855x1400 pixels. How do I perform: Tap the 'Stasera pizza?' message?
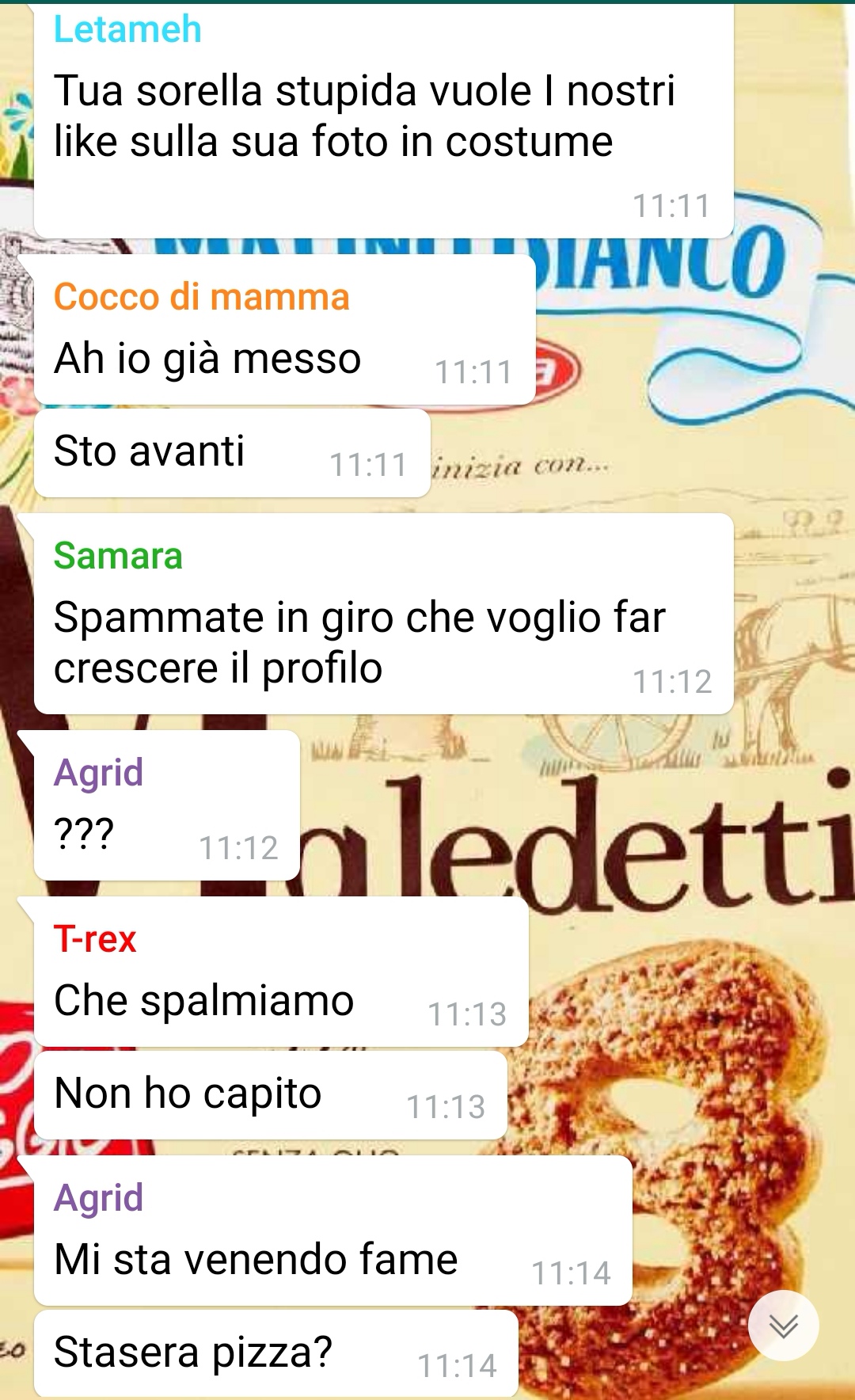(275, 1353)
